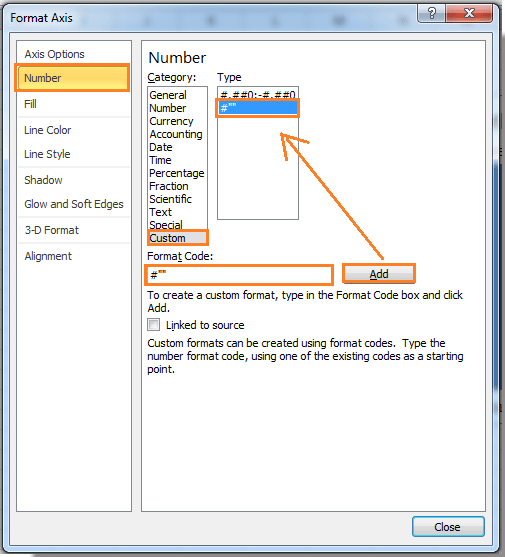Select the highlighted #"" type entry
This screenshot has width=505, height=557.
258,108
